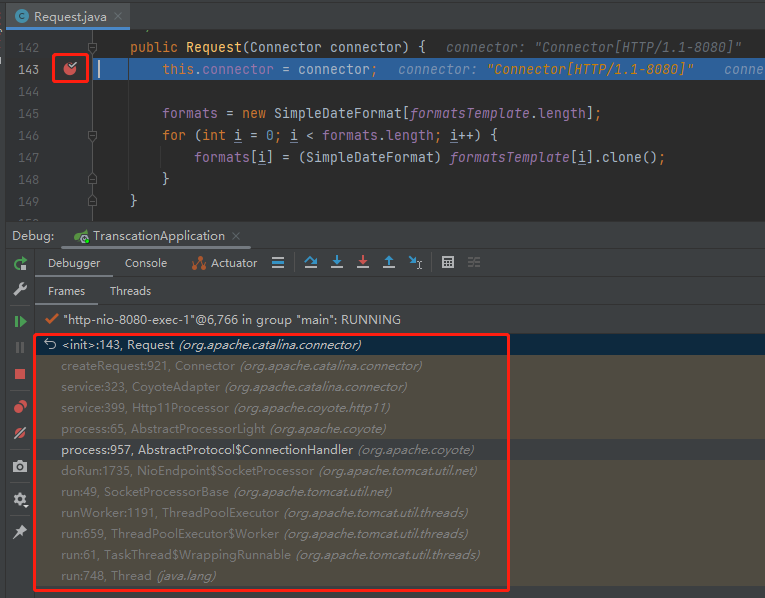The height and width of the screenshot is (598, 765).
Task: Select the Request.java editor tab
Action: click(x=68, y=16)
